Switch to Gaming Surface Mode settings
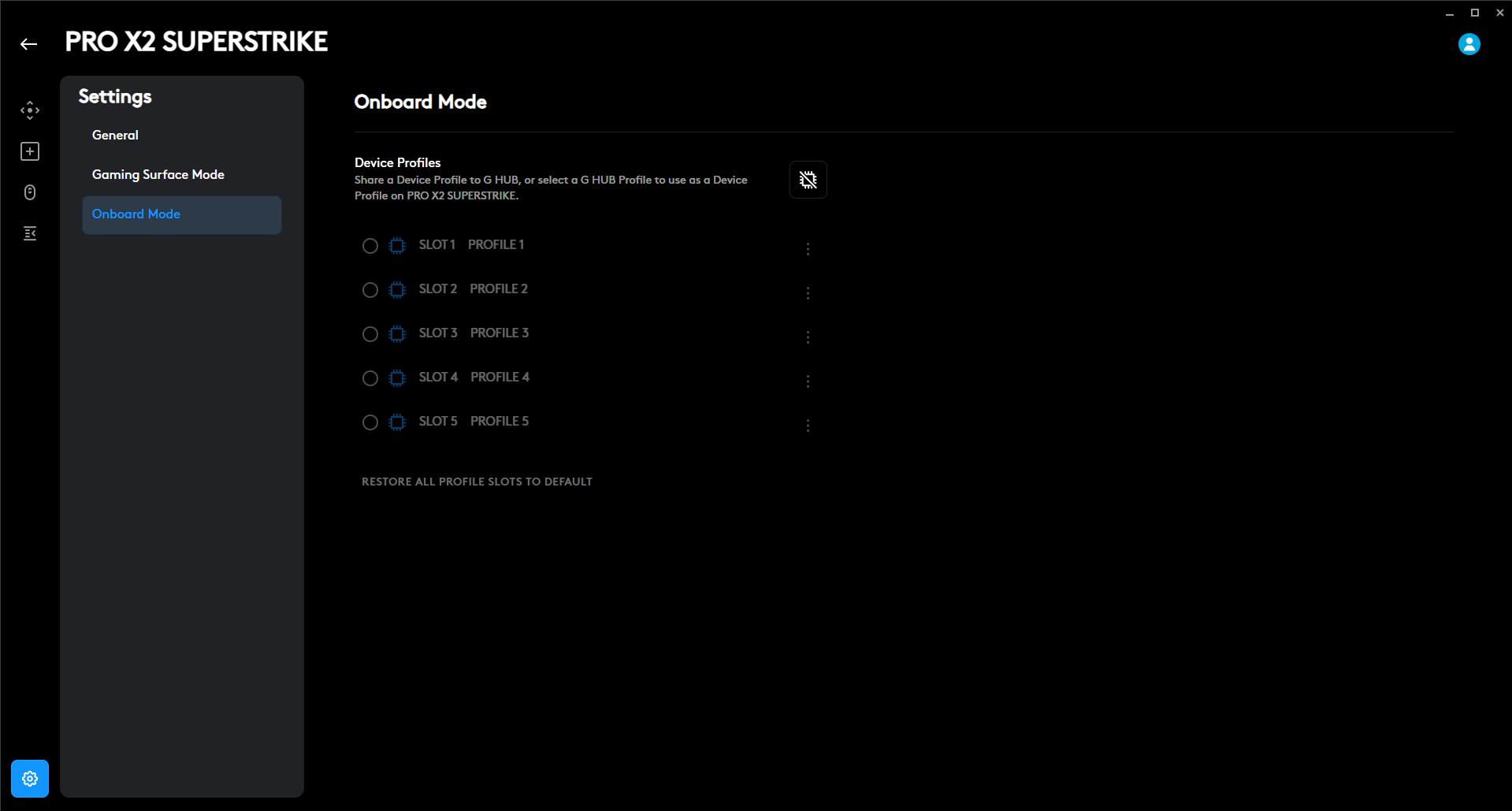 click(158, 175)
